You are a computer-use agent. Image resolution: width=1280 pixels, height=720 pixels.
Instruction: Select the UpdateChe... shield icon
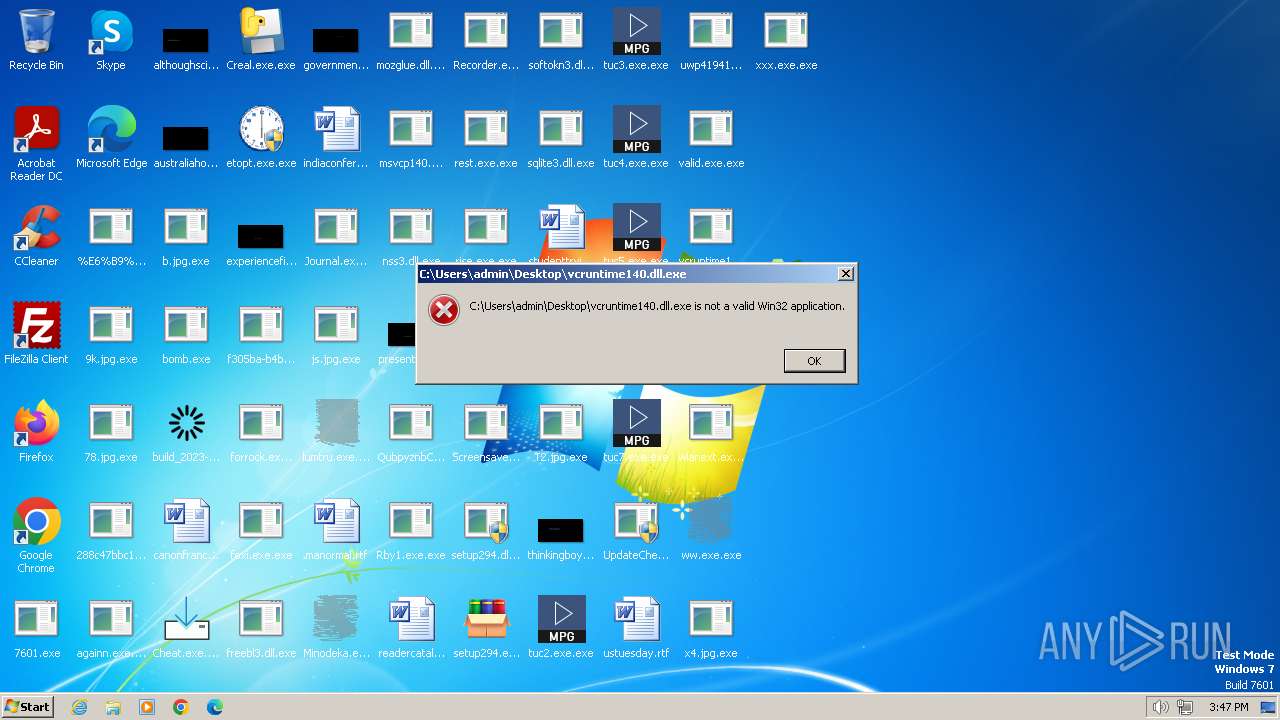pyautogui.click(x=636, y=530)
